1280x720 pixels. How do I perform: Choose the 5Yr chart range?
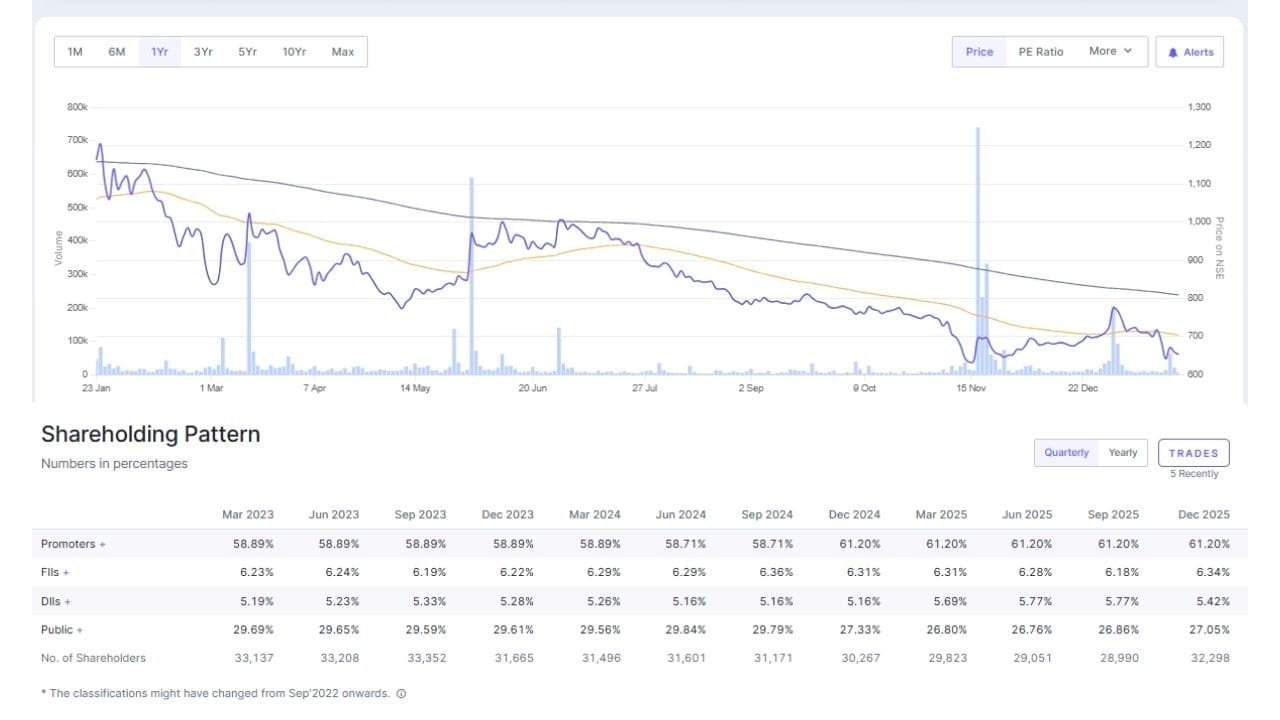click(x=247, y=52)
